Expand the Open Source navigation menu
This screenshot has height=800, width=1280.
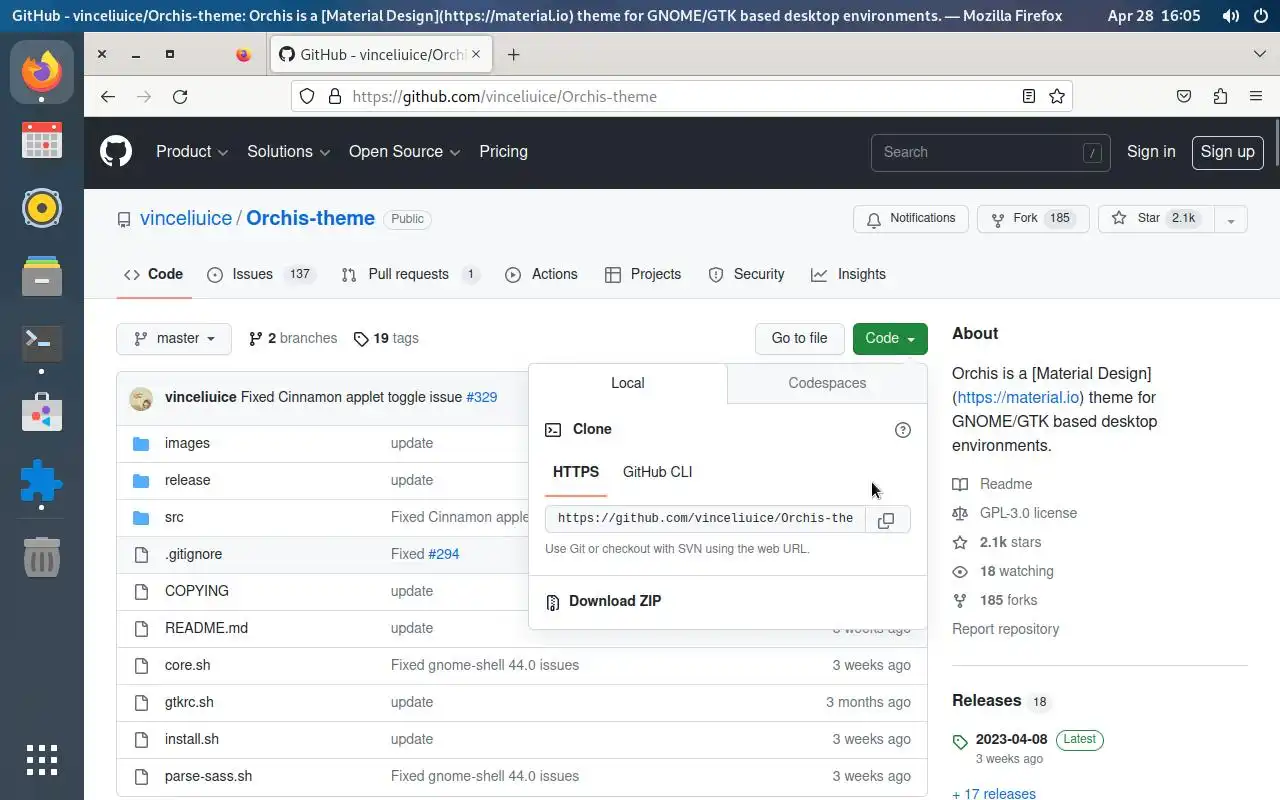coord(404,152)
